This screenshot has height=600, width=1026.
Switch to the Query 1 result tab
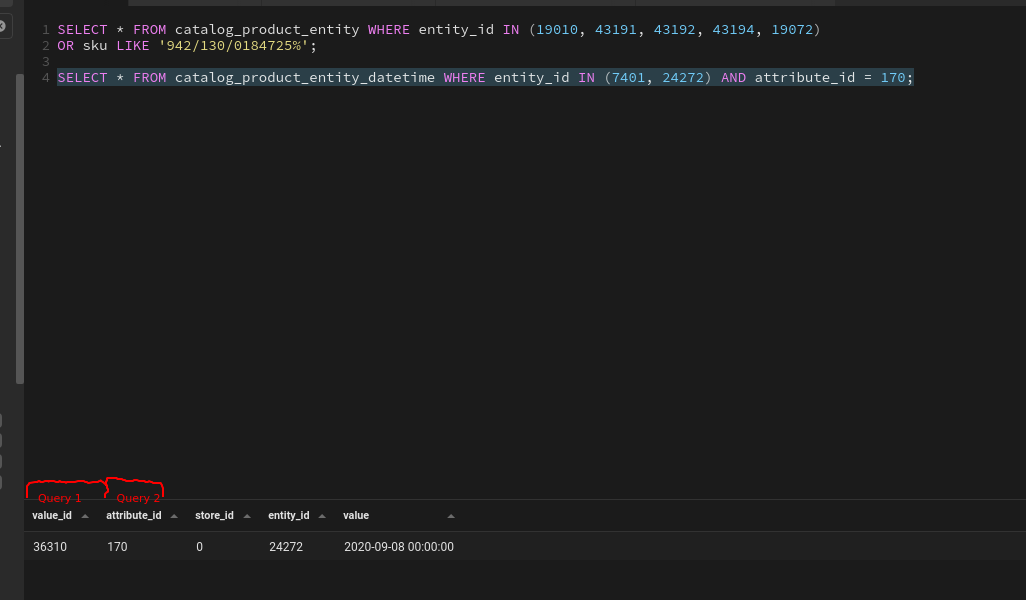pyautogui.click(x=60, y=497)
